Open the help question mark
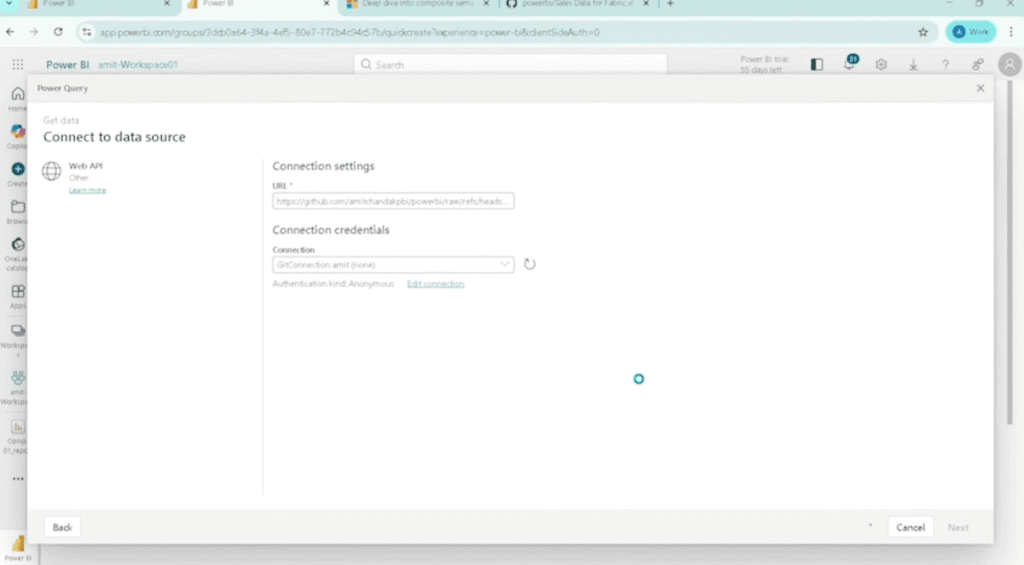 (x=945, y=64)
